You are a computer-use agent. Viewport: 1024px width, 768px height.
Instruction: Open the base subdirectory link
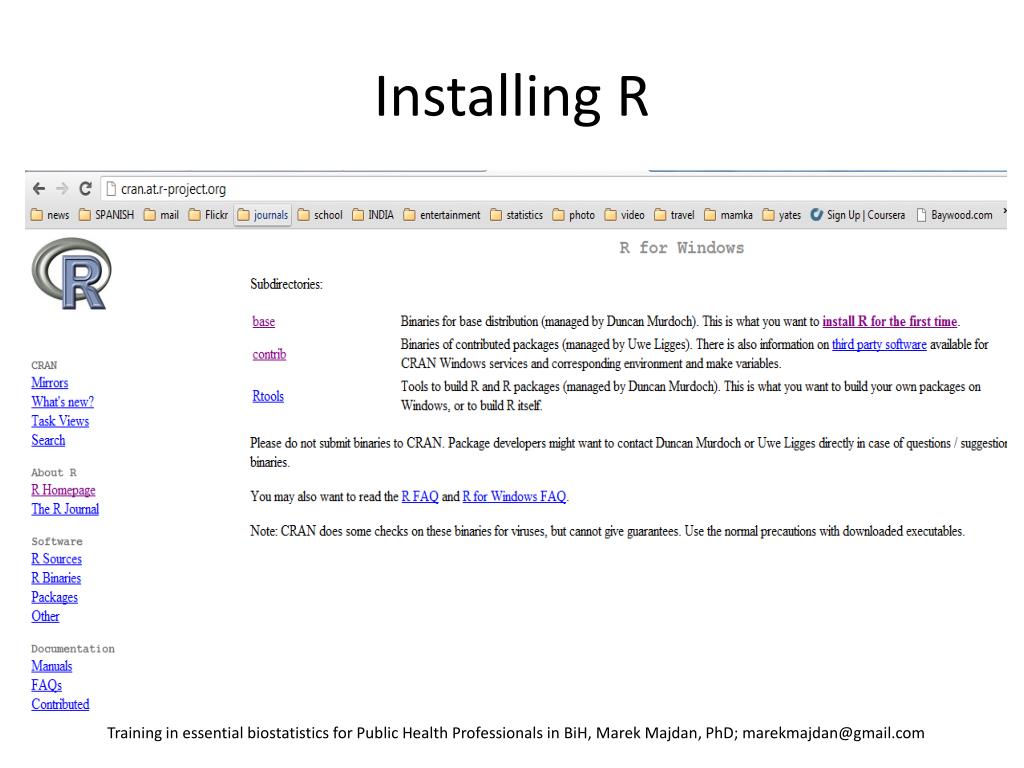[x=264, y=321]
